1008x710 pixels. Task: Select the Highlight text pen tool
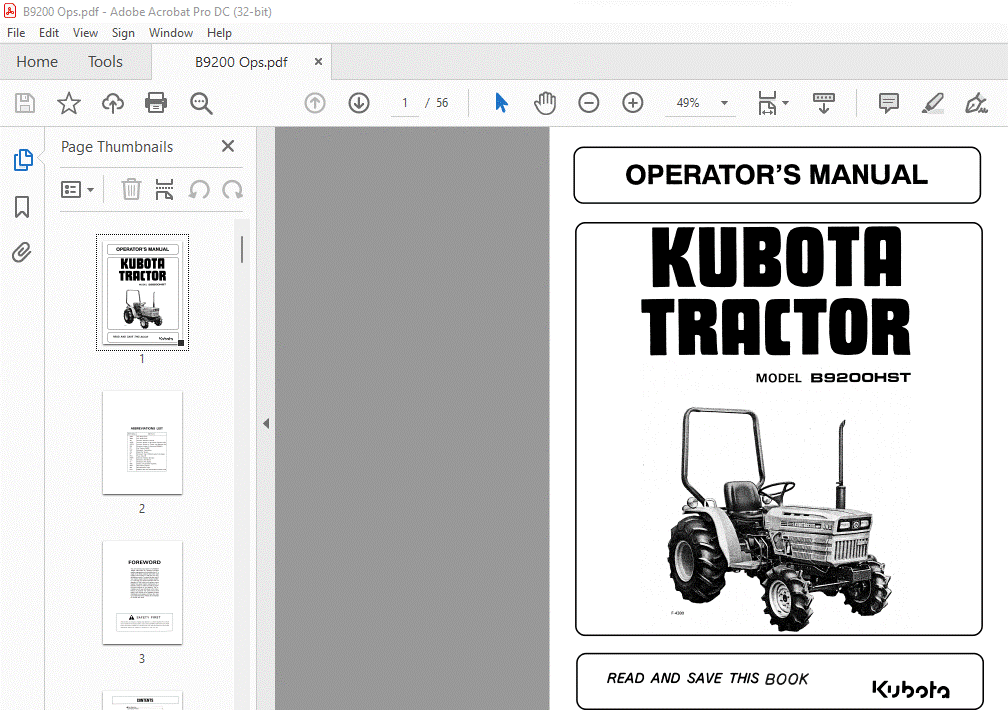tap(933, 103)
